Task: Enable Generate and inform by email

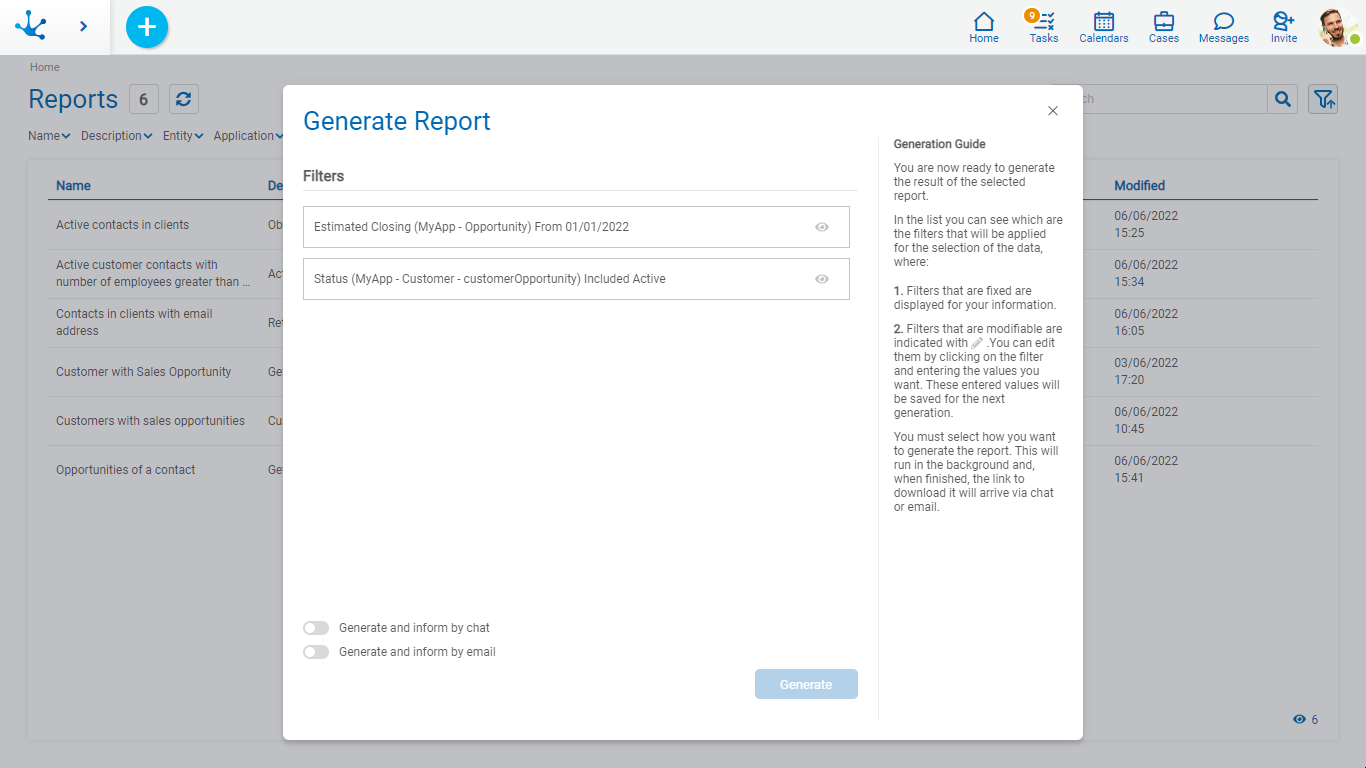Action: click(316, 652)
